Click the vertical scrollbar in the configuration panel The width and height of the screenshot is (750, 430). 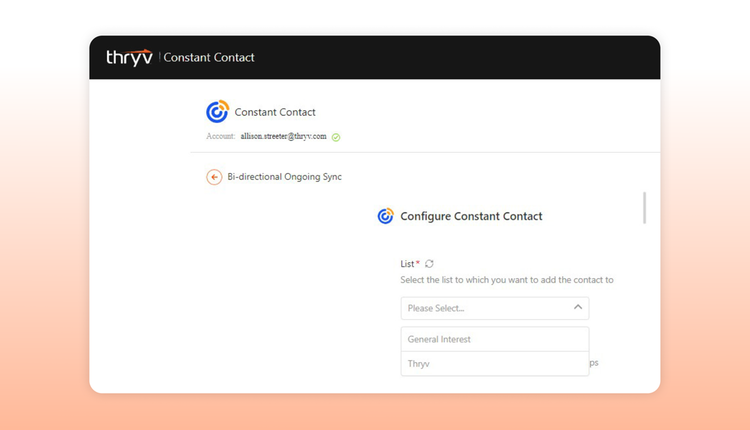pos(644,208)
